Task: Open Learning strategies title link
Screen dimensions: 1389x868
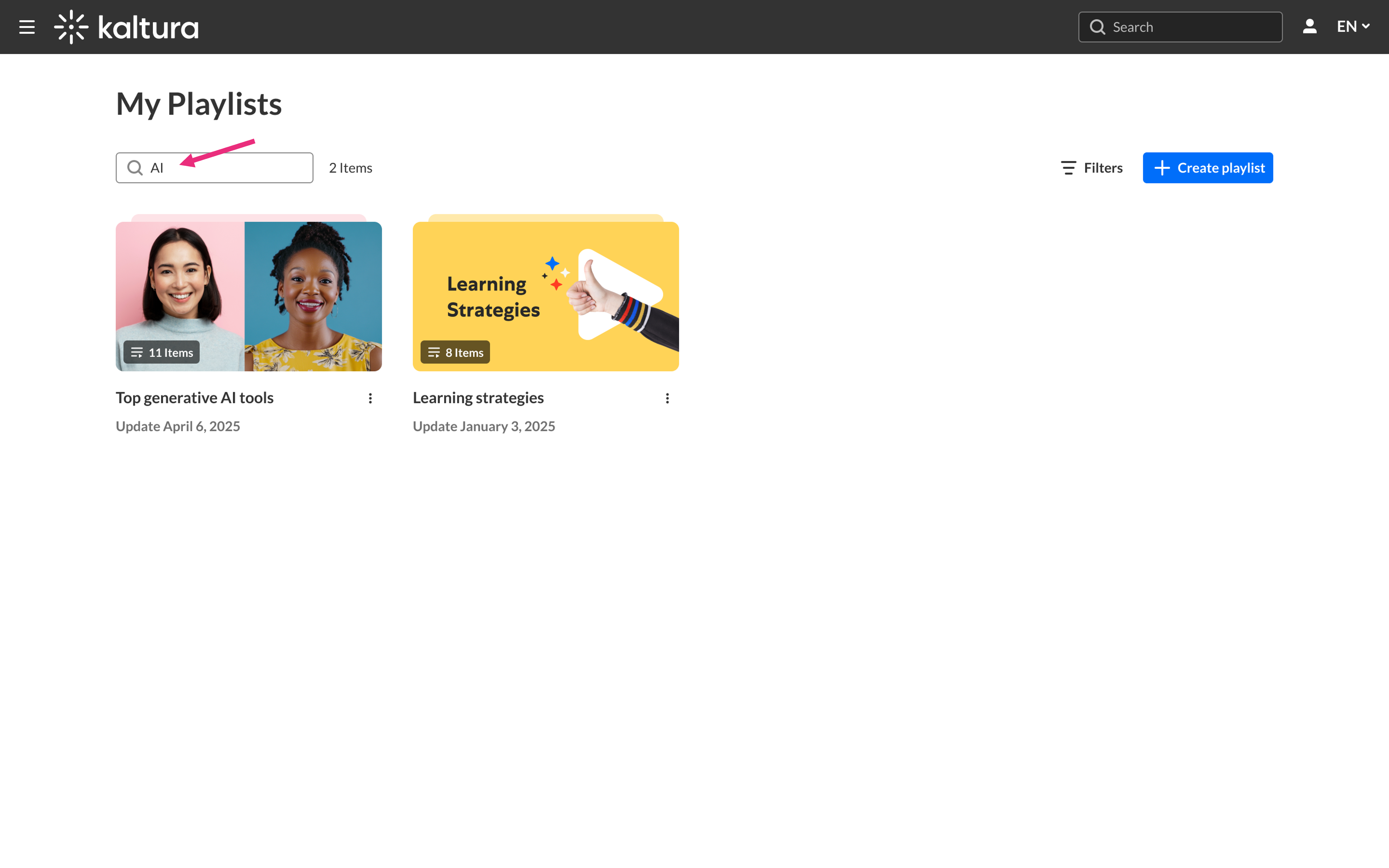Action: click(x=478, y=397)
